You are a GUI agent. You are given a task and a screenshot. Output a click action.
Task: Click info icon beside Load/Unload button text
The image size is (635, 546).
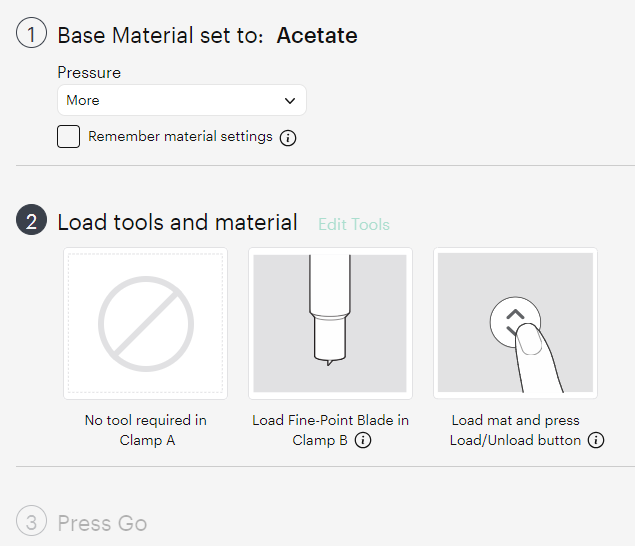point(596,441)
